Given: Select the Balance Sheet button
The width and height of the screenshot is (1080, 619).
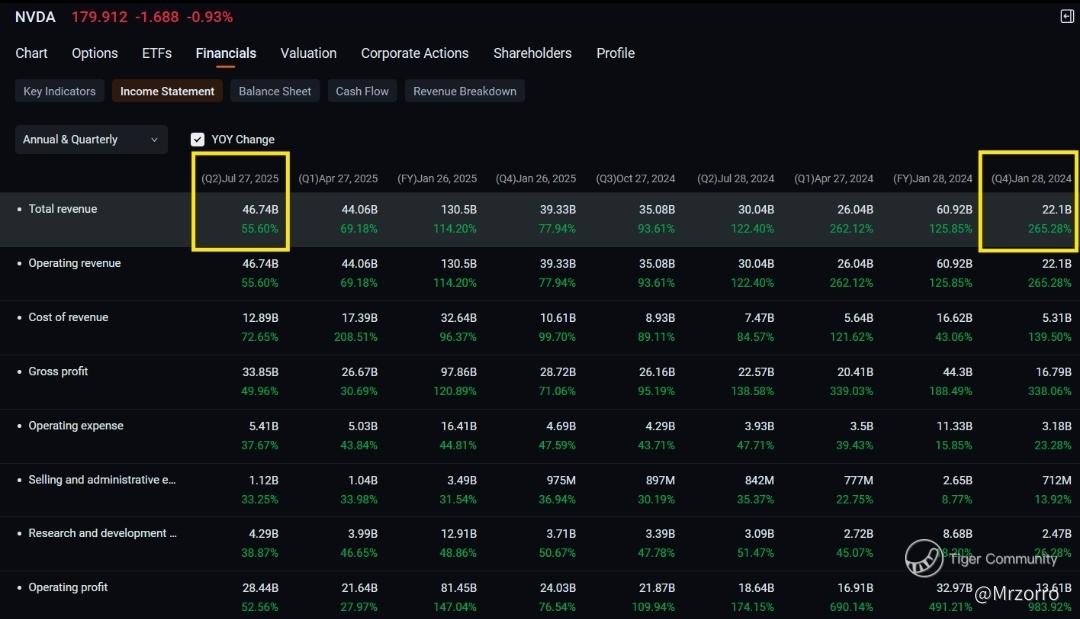Looking at the screenshot, I should click(275, 91).
